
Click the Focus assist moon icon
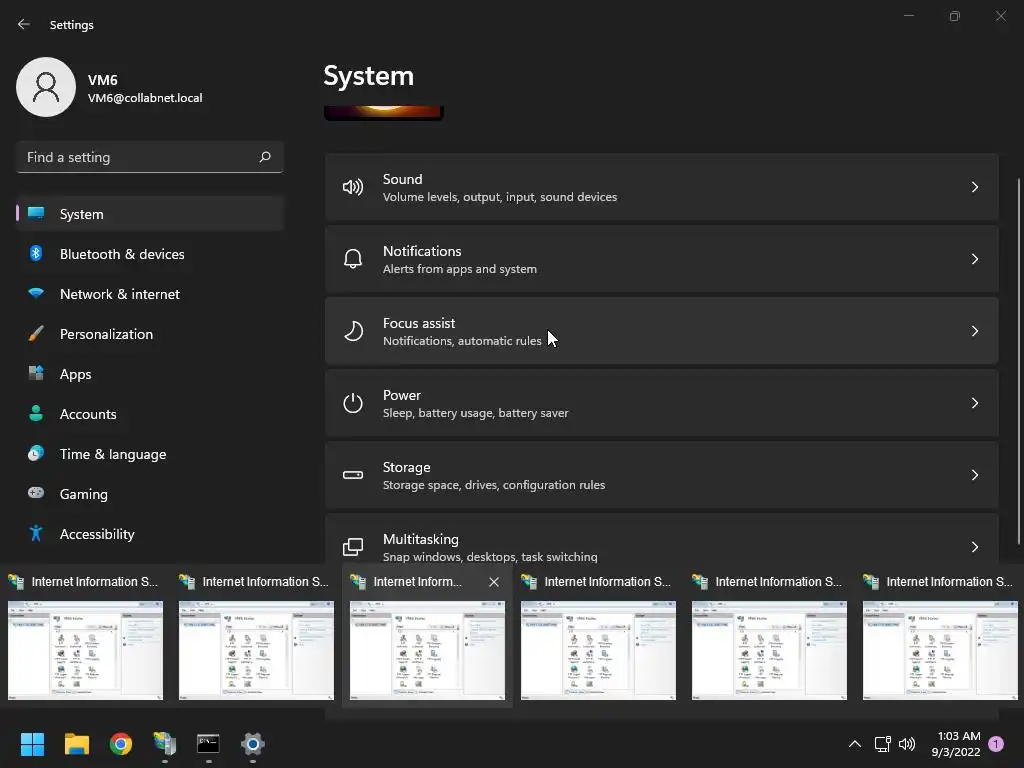[x=353, y=331]
